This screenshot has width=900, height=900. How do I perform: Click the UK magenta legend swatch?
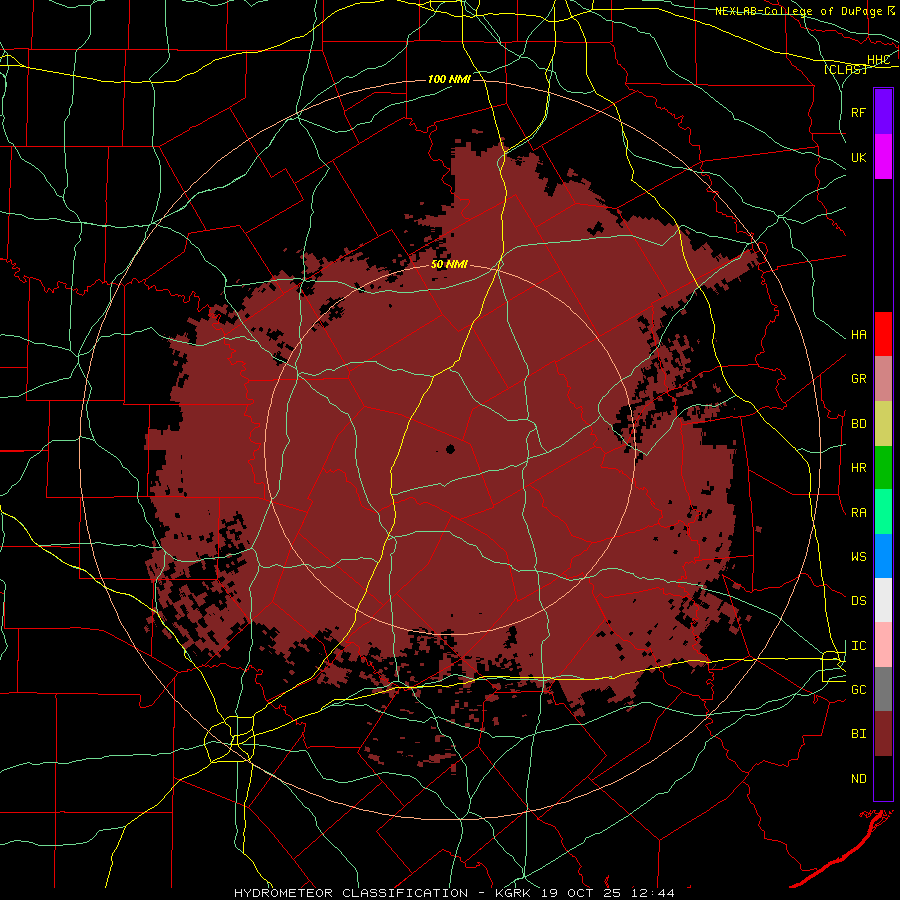883,157
